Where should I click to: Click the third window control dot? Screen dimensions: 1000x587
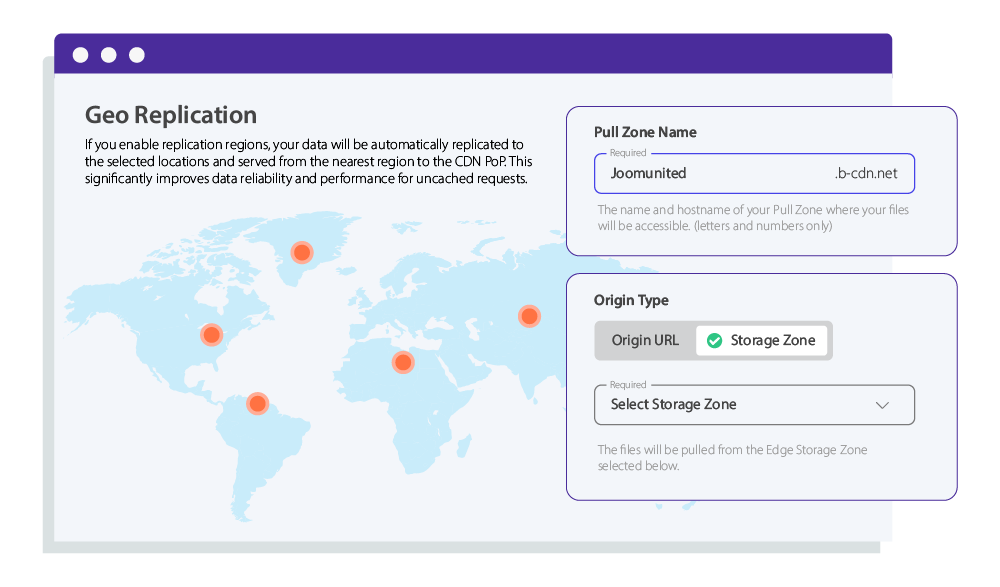(x=135, y=55)
